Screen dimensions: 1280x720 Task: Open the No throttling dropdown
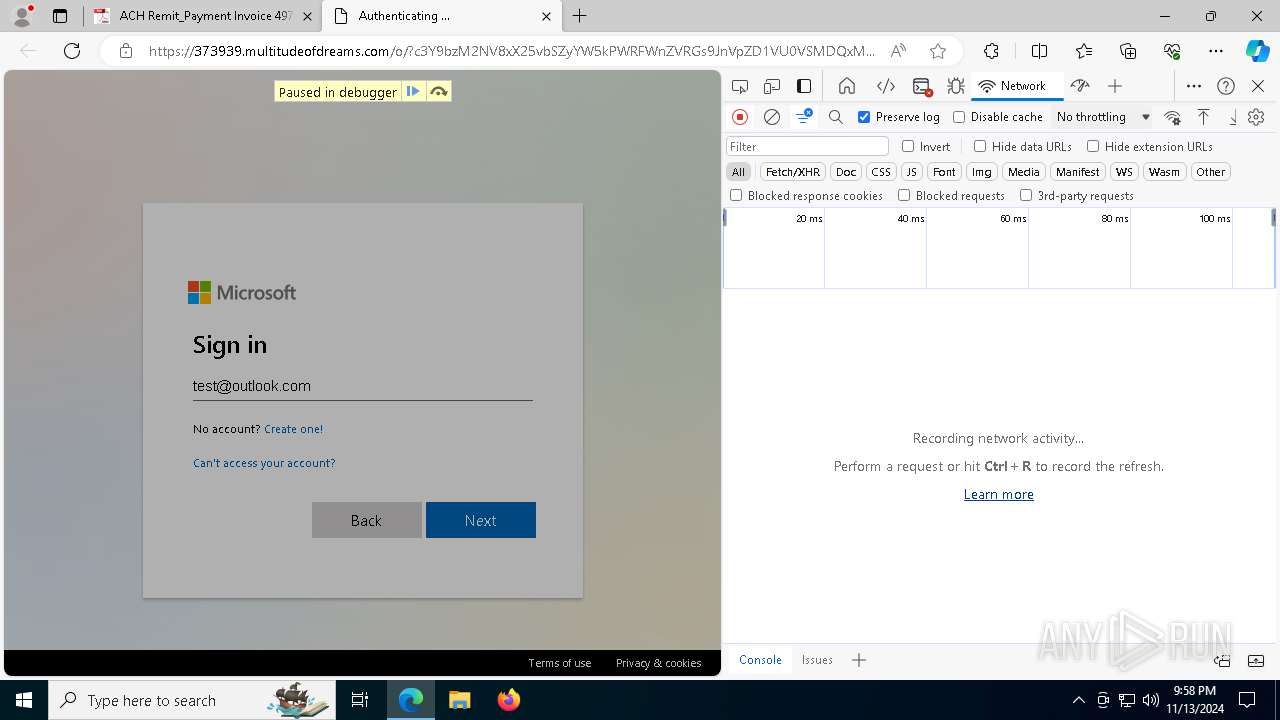click(x=1103, y=117)
